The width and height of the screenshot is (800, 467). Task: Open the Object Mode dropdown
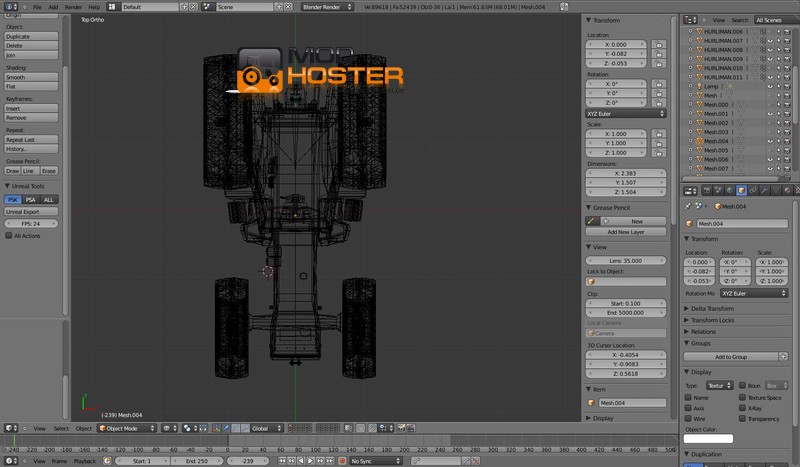tap(127, 428)
